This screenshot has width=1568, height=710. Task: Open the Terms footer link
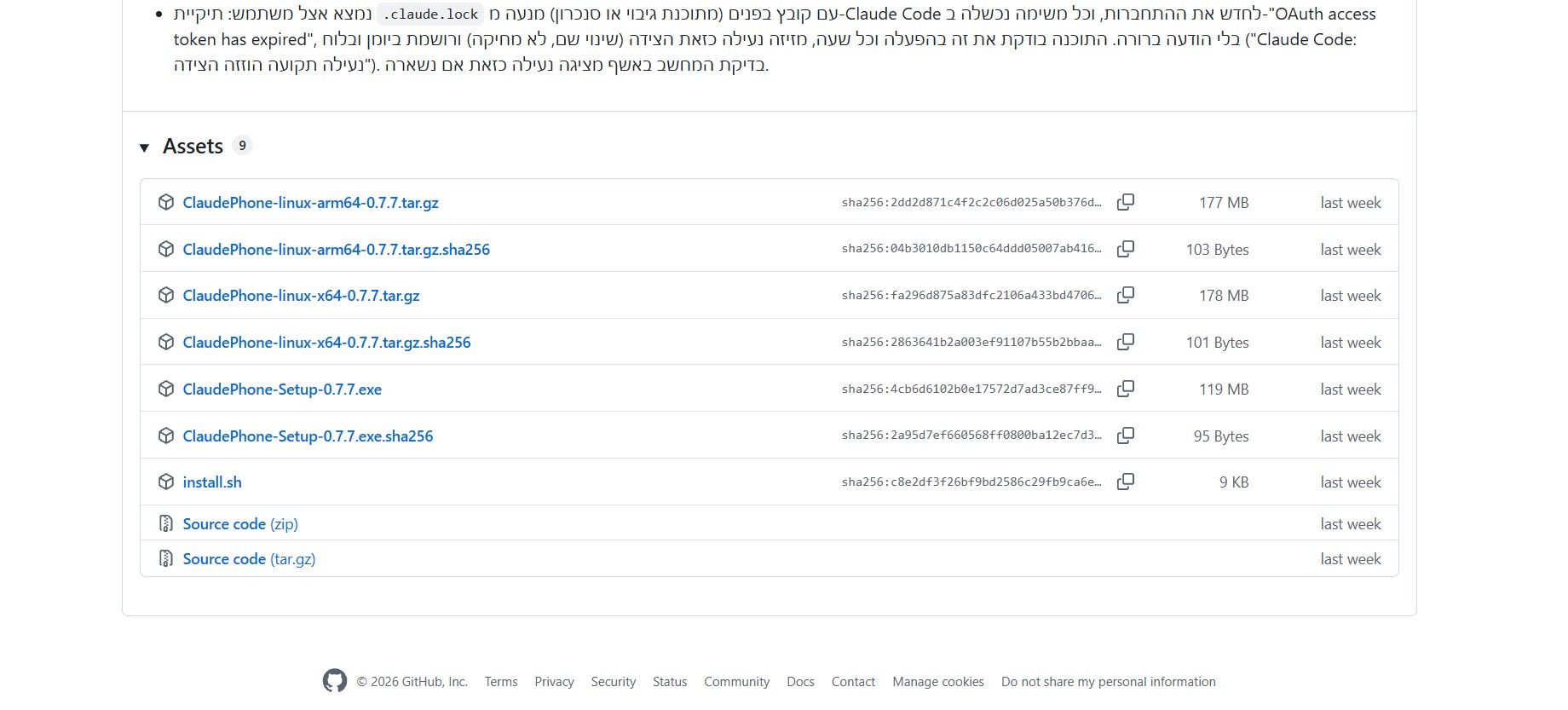tap(501, 682)
